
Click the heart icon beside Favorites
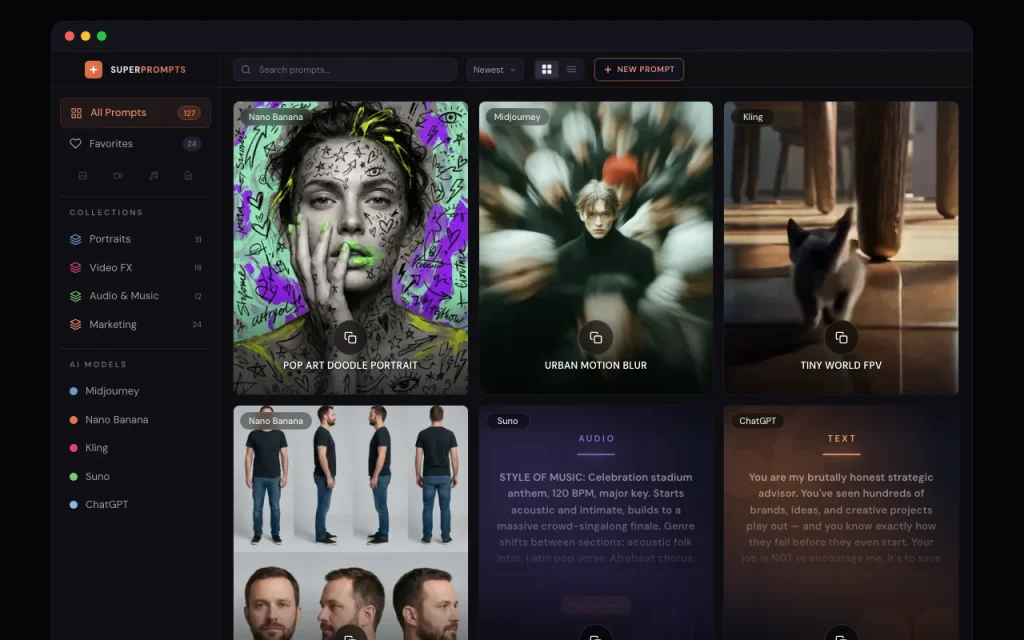(76, 144)
